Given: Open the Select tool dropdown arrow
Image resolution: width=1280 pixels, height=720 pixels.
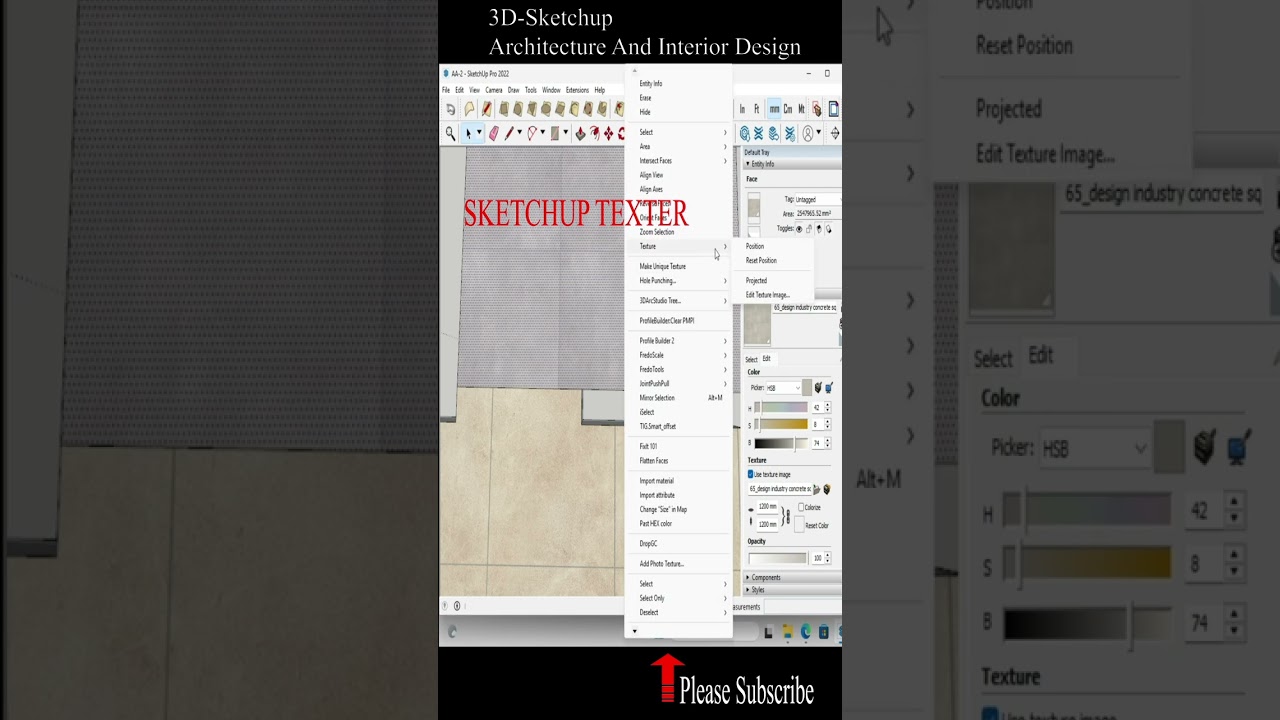Looking at the screenshot, I should 479,132.
